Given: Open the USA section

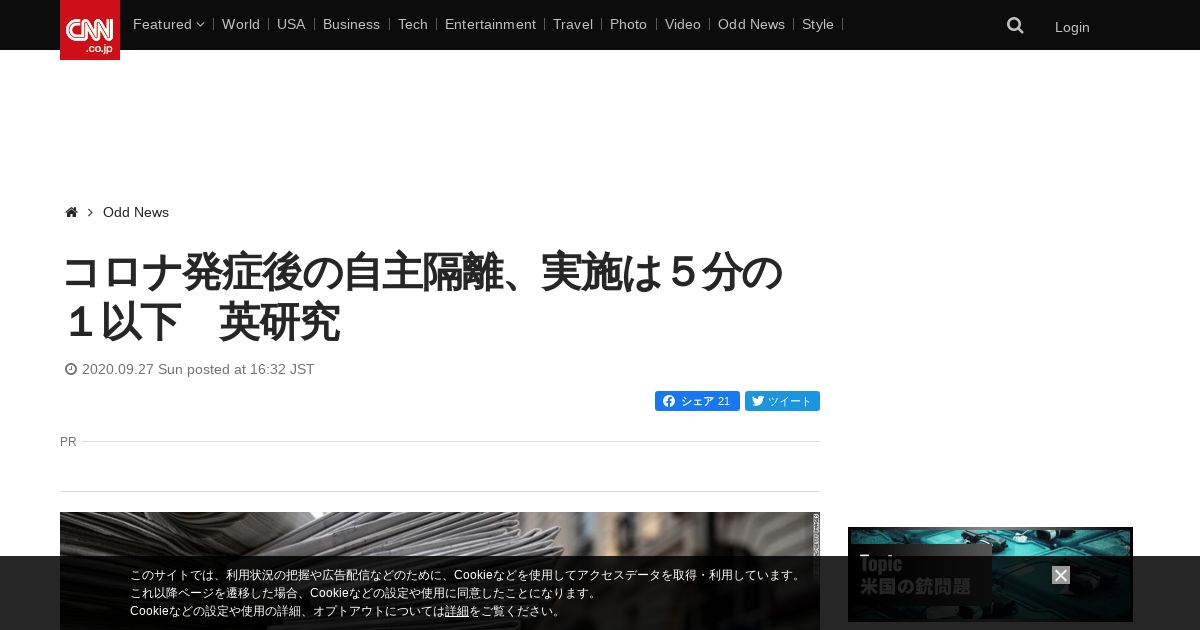Looking at the screenshot, I should [291, 24].
